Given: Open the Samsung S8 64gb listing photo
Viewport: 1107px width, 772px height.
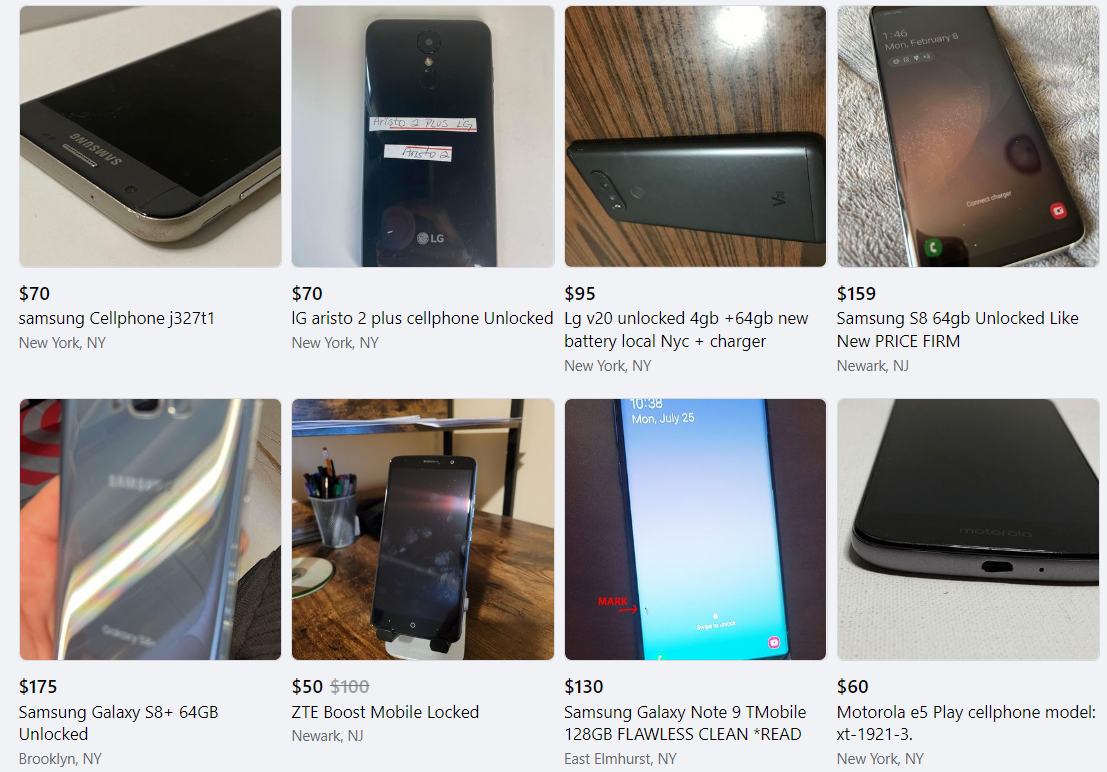Looking at the screenshot, I should [x=968, y=136].
